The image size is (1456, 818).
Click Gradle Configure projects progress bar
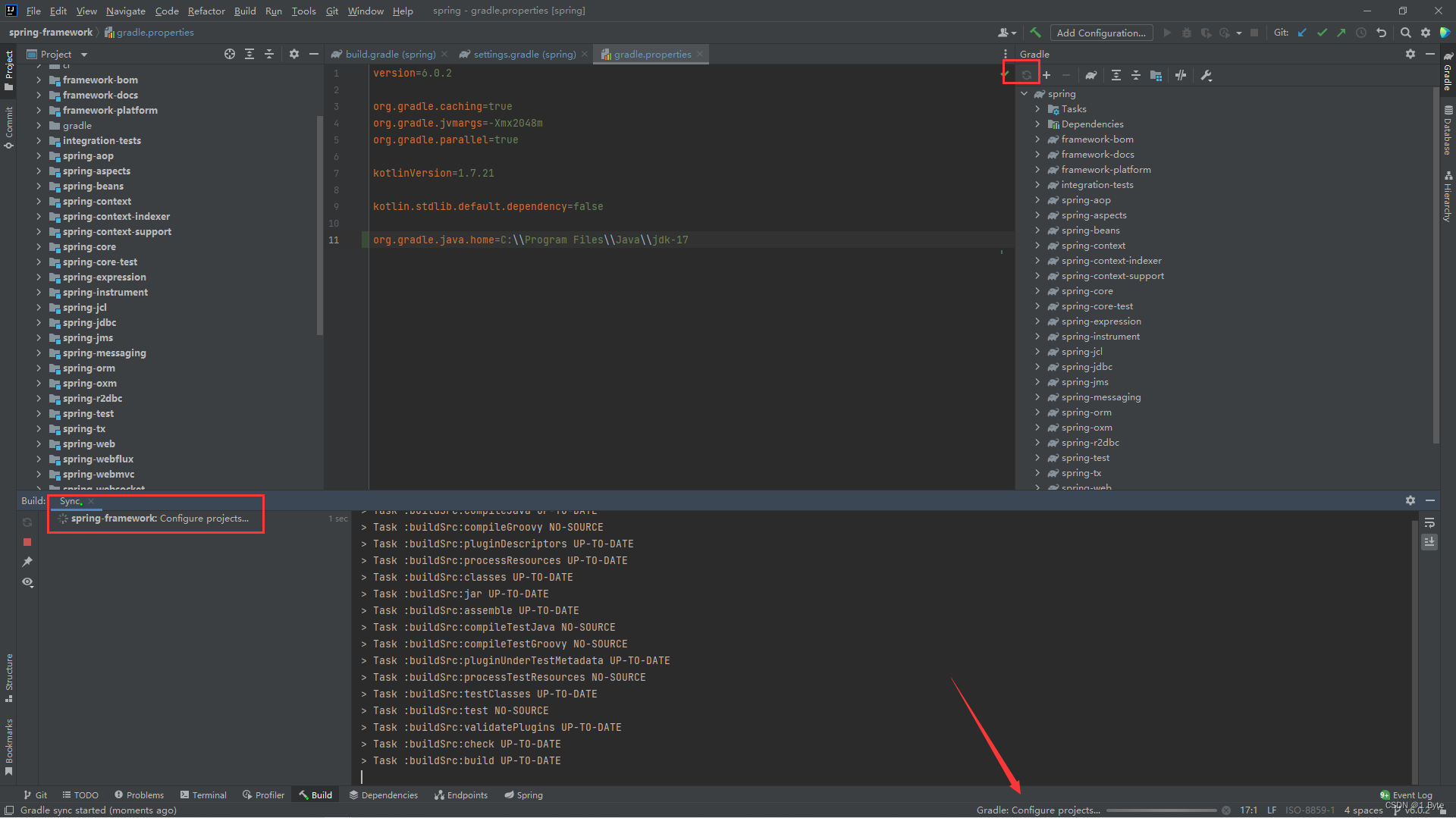coord(1161,810)
